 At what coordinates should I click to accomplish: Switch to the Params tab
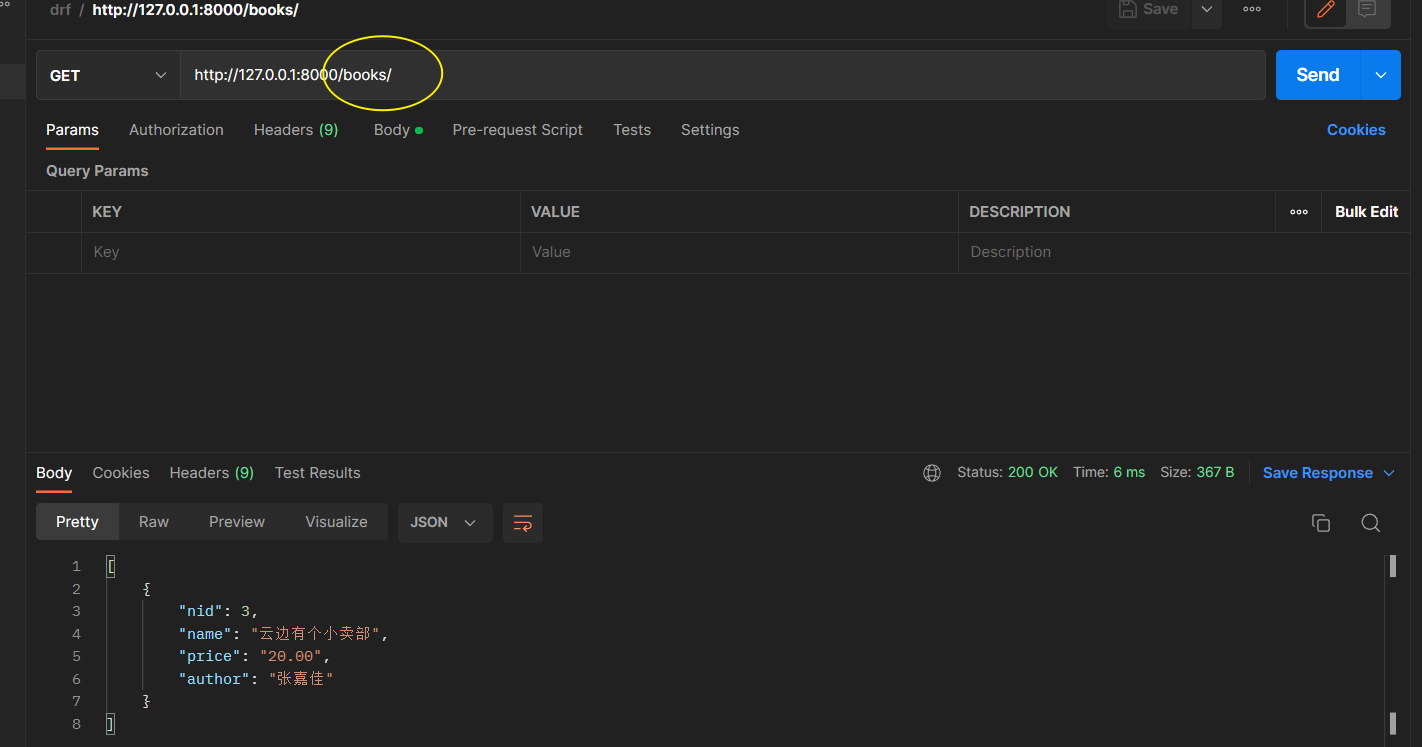[x=72, y=130]
